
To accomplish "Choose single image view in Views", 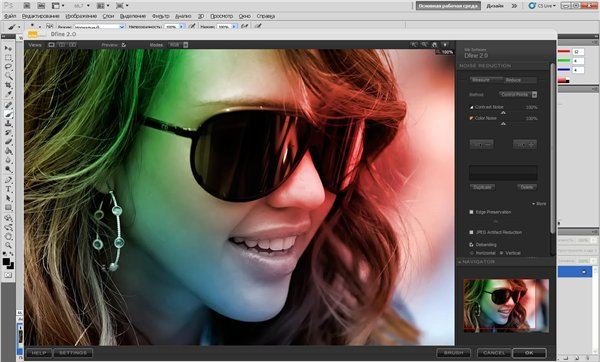I will click(51, 45).
